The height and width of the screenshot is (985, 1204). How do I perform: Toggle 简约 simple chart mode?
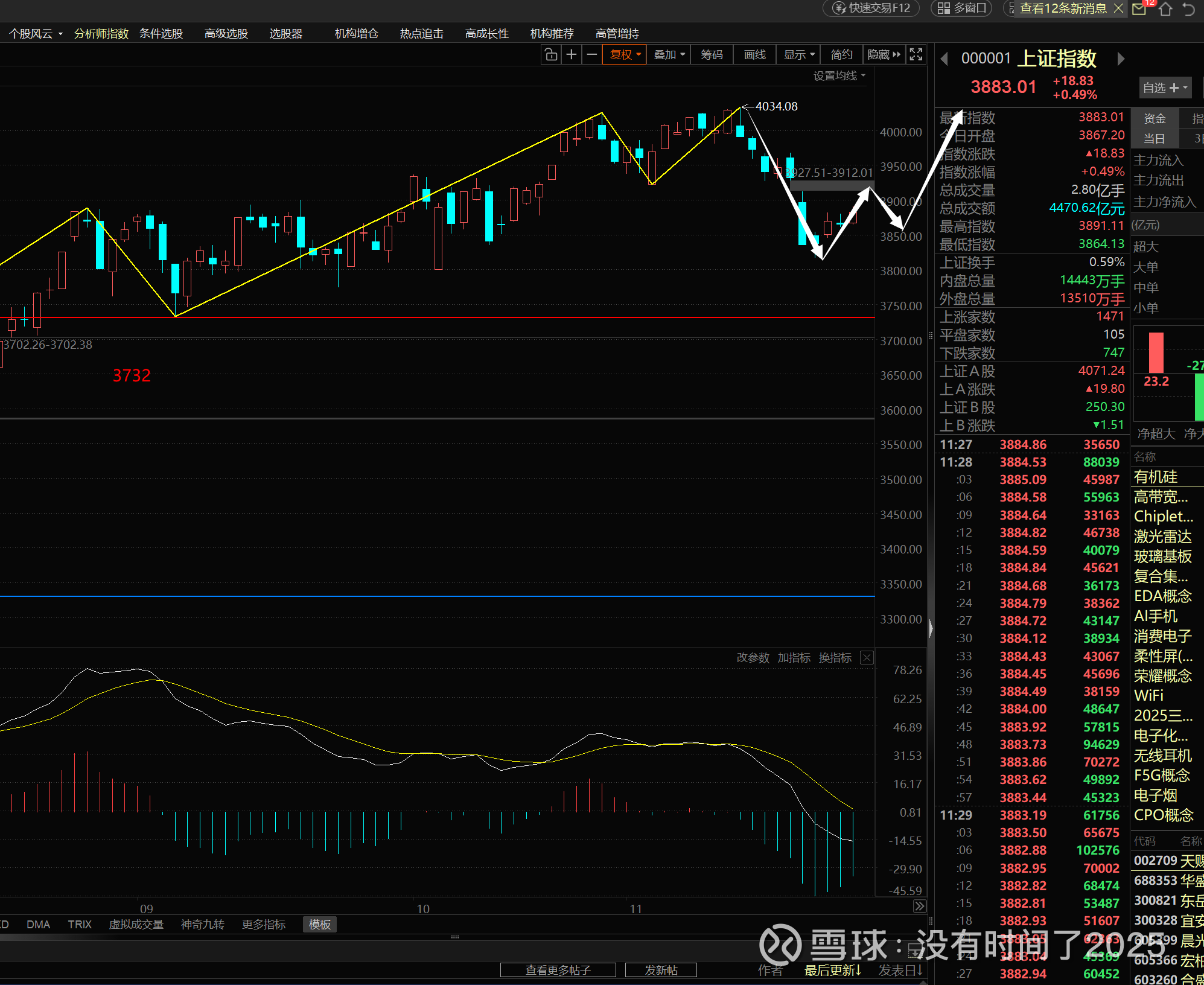pyautogui.click(x=841, y=55)
